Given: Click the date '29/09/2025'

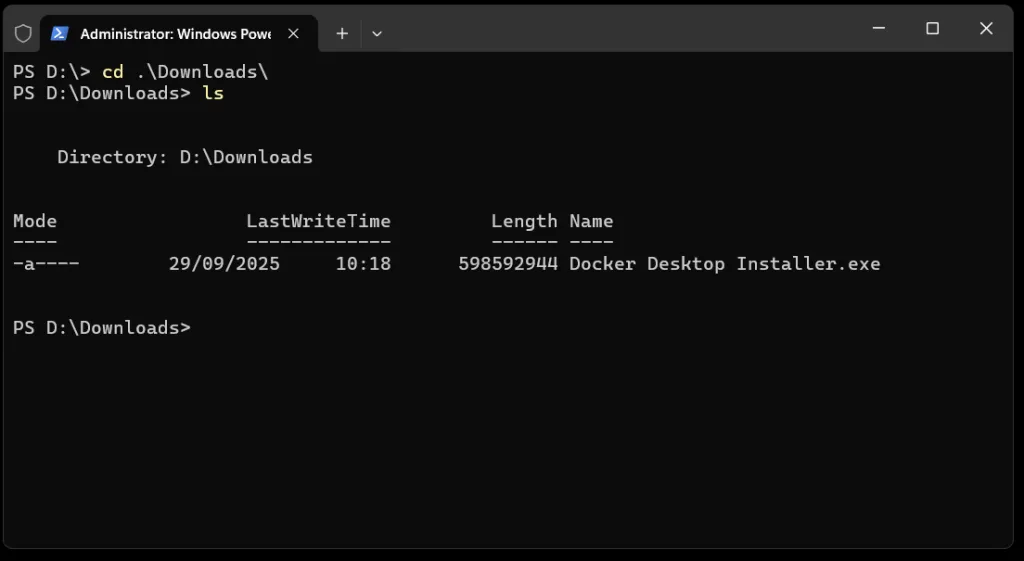Looking at the screenshot, I should tap(224, 264).
